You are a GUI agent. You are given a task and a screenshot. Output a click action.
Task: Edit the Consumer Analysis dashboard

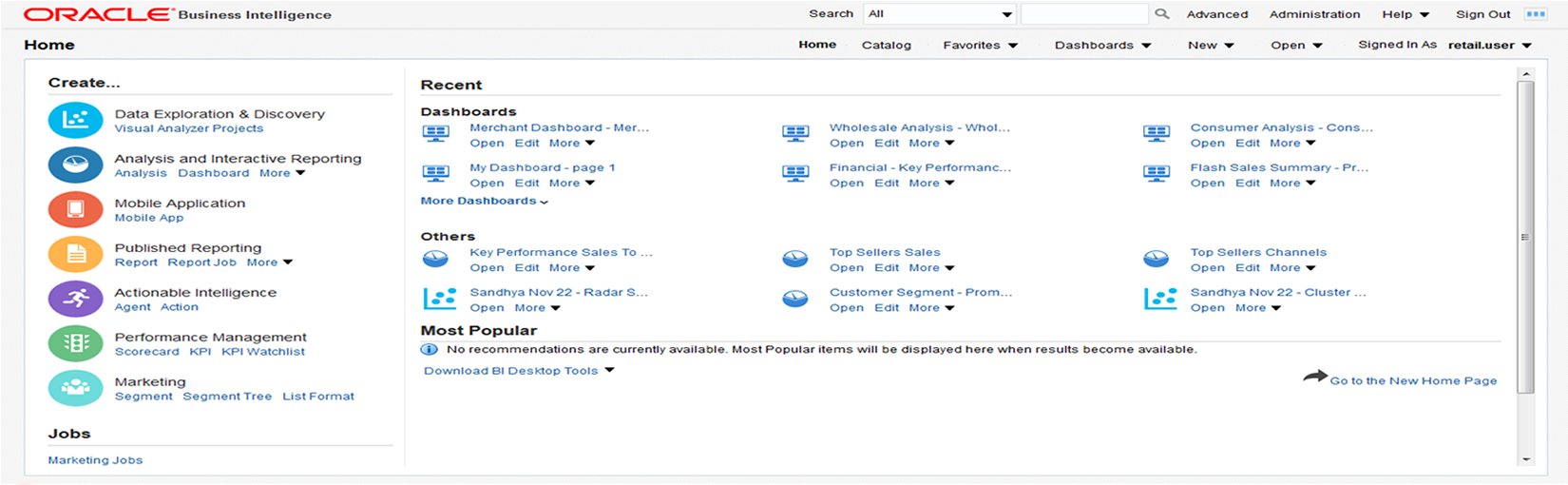(x=1248, y=143)
